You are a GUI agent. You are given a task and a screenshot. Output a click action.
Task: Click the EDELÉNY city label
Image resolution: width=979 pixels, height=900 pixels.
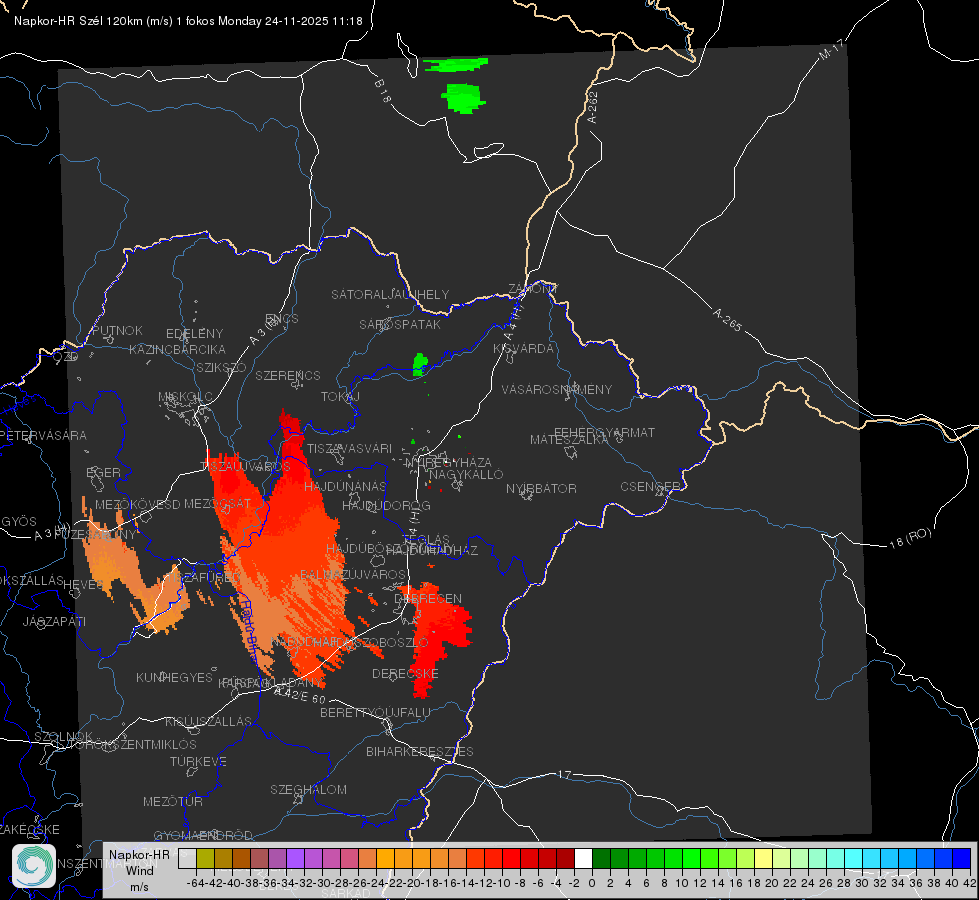tap(194, 334)
